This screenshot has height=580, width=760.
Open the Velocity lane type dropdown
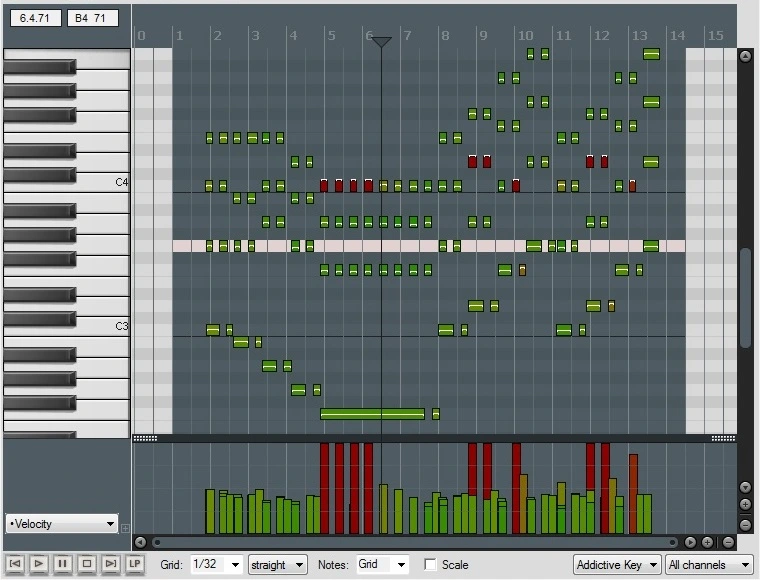click(62, 524)
